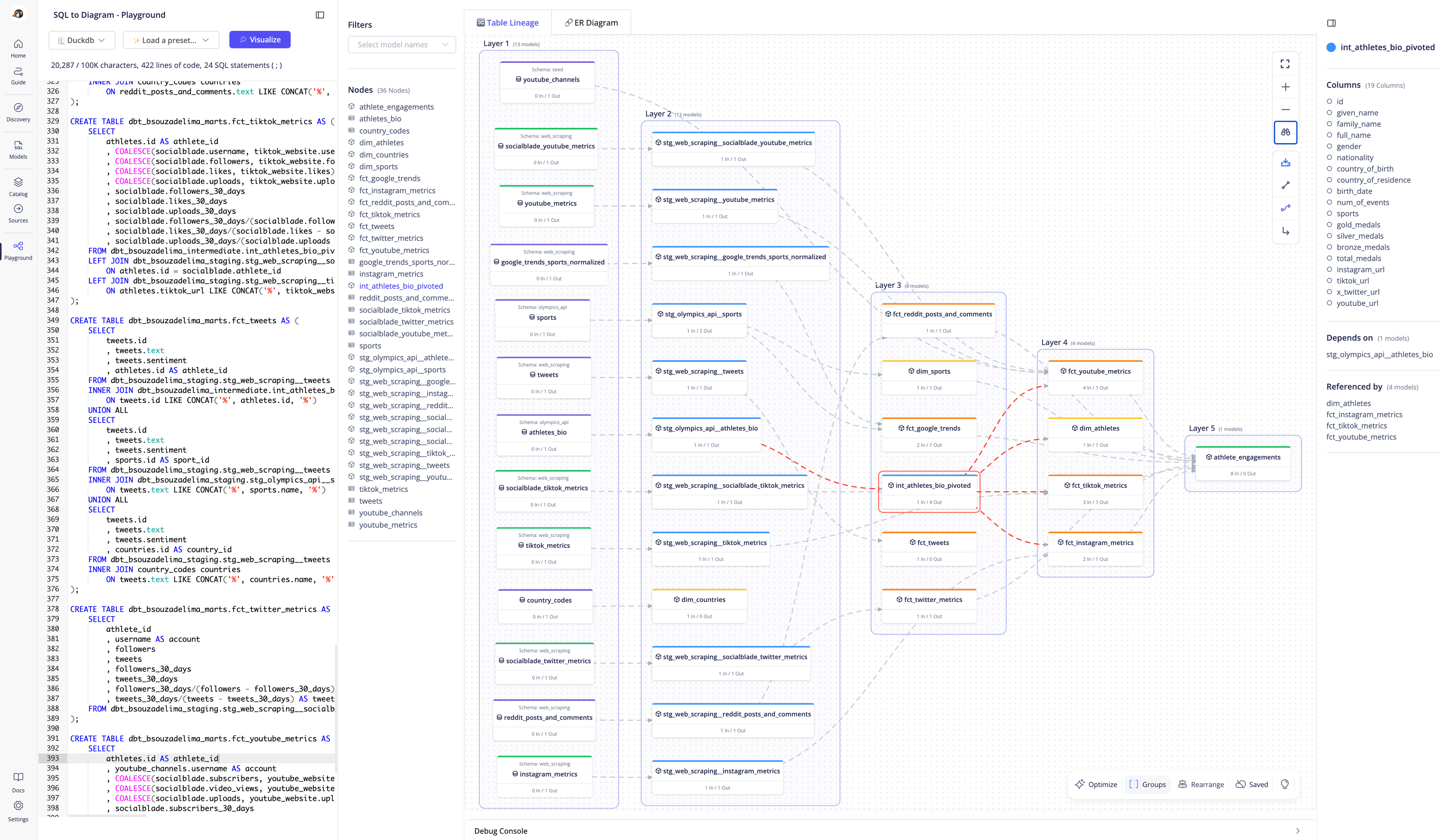This screenshot has height=840, width=1441.
Task: Toggle auto-save via the Saved cloud control
Action: pyautogui.click(x=1252, y=784)
